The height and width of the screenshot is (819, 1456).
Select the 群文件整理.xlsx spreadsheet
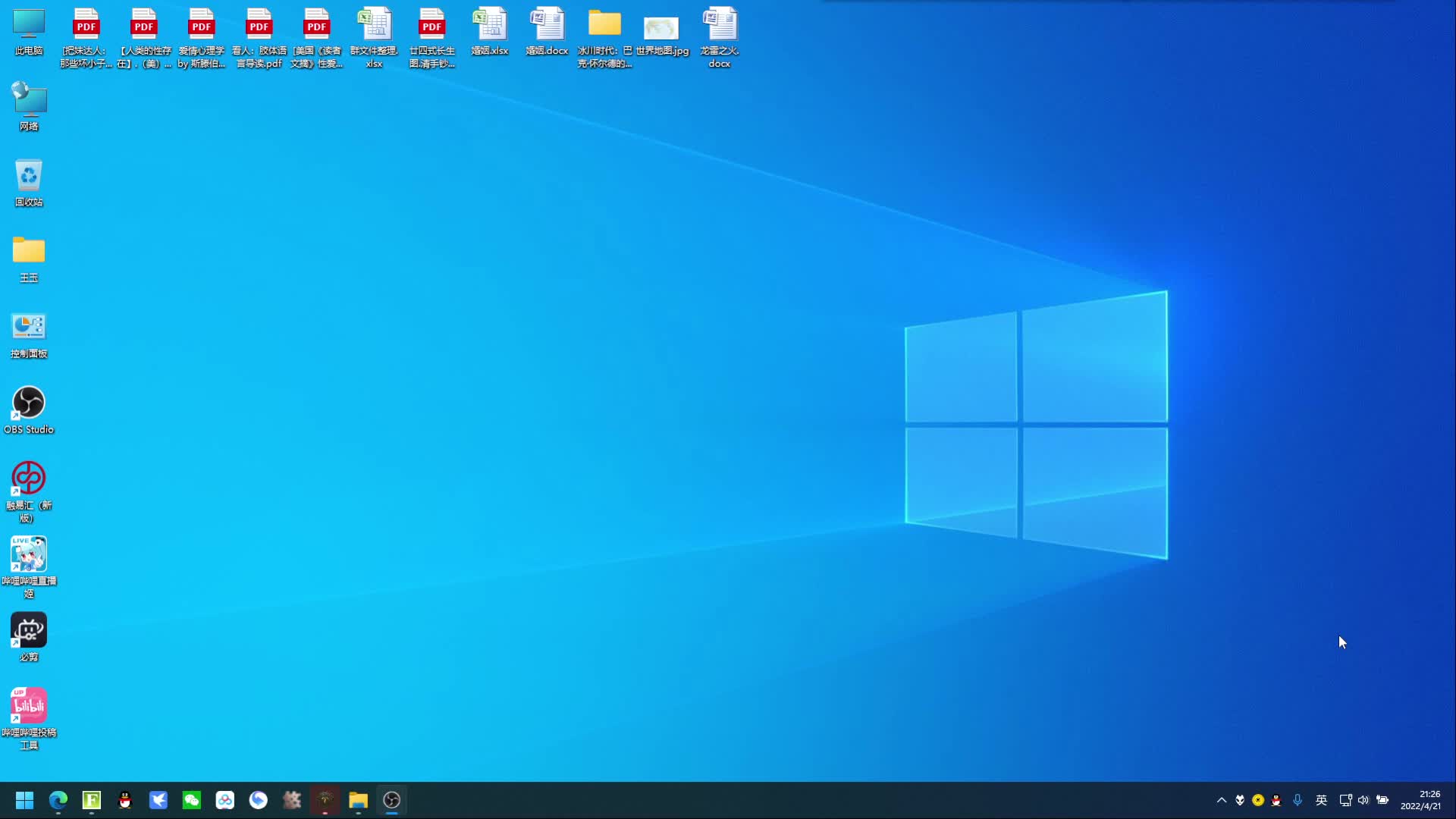point(375,38)
